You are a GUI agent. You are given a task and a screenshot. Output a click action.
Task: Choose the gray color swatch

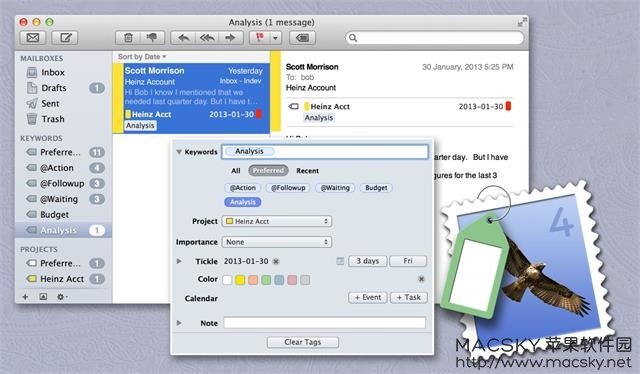pos(305,280)
